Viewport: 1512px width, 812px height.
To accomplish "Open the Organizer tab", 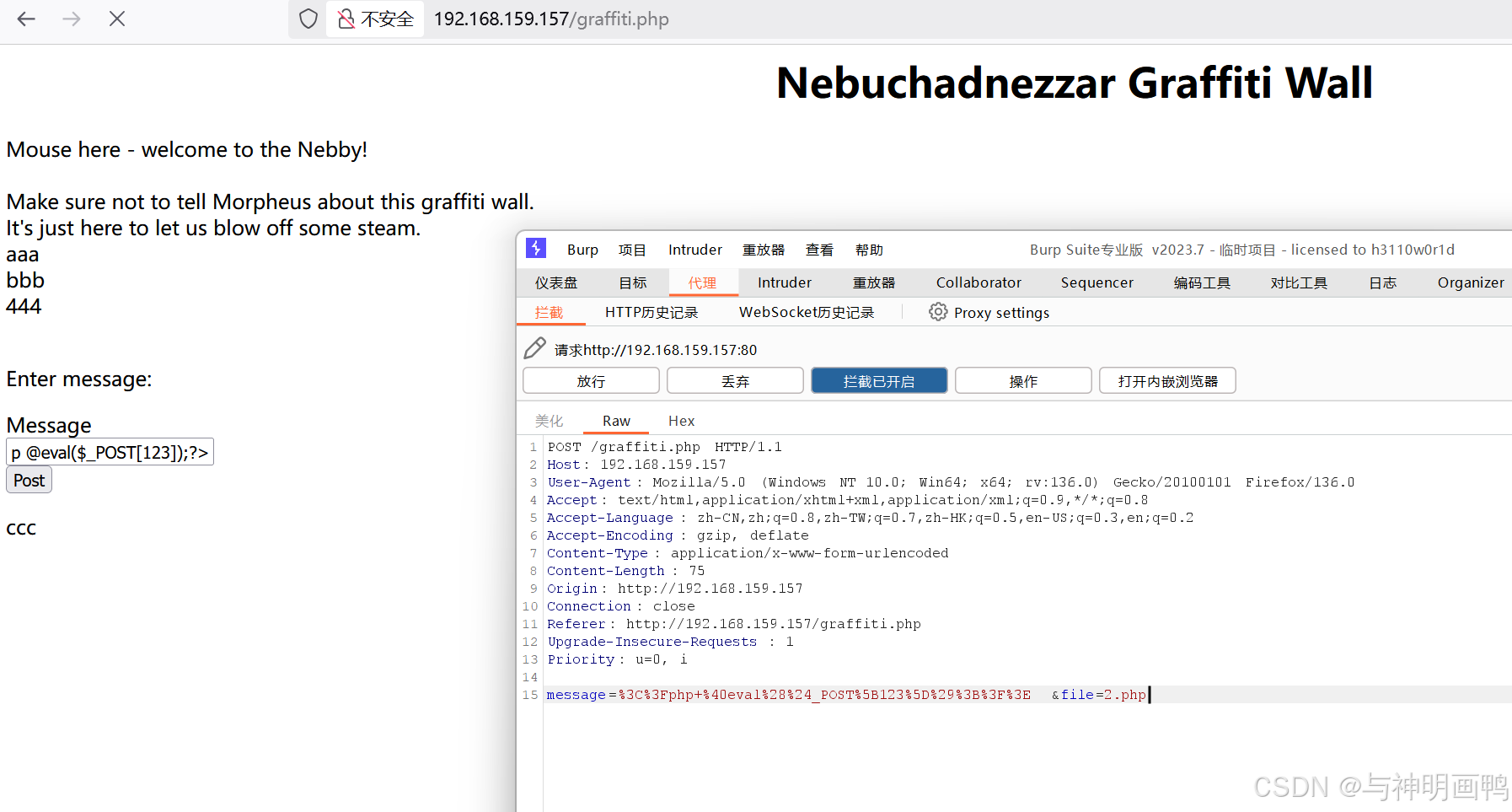I will [x=1471, y=282].
